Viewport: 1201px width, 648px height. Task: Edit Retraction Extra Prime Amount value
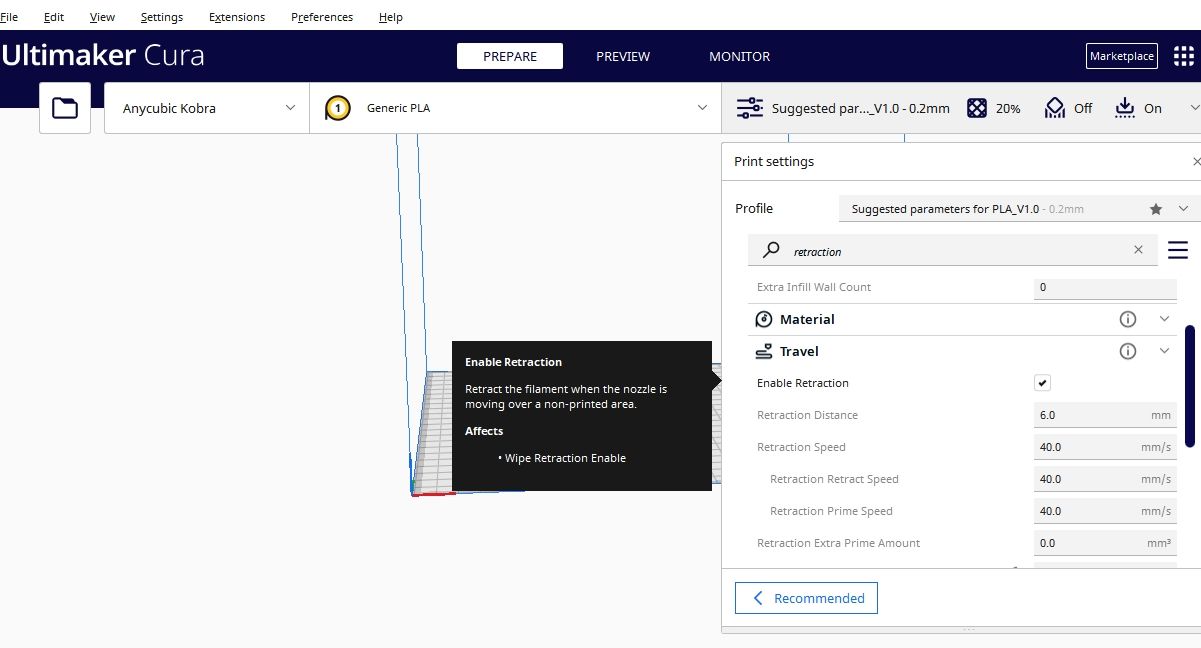click(x=1105, y=543)
